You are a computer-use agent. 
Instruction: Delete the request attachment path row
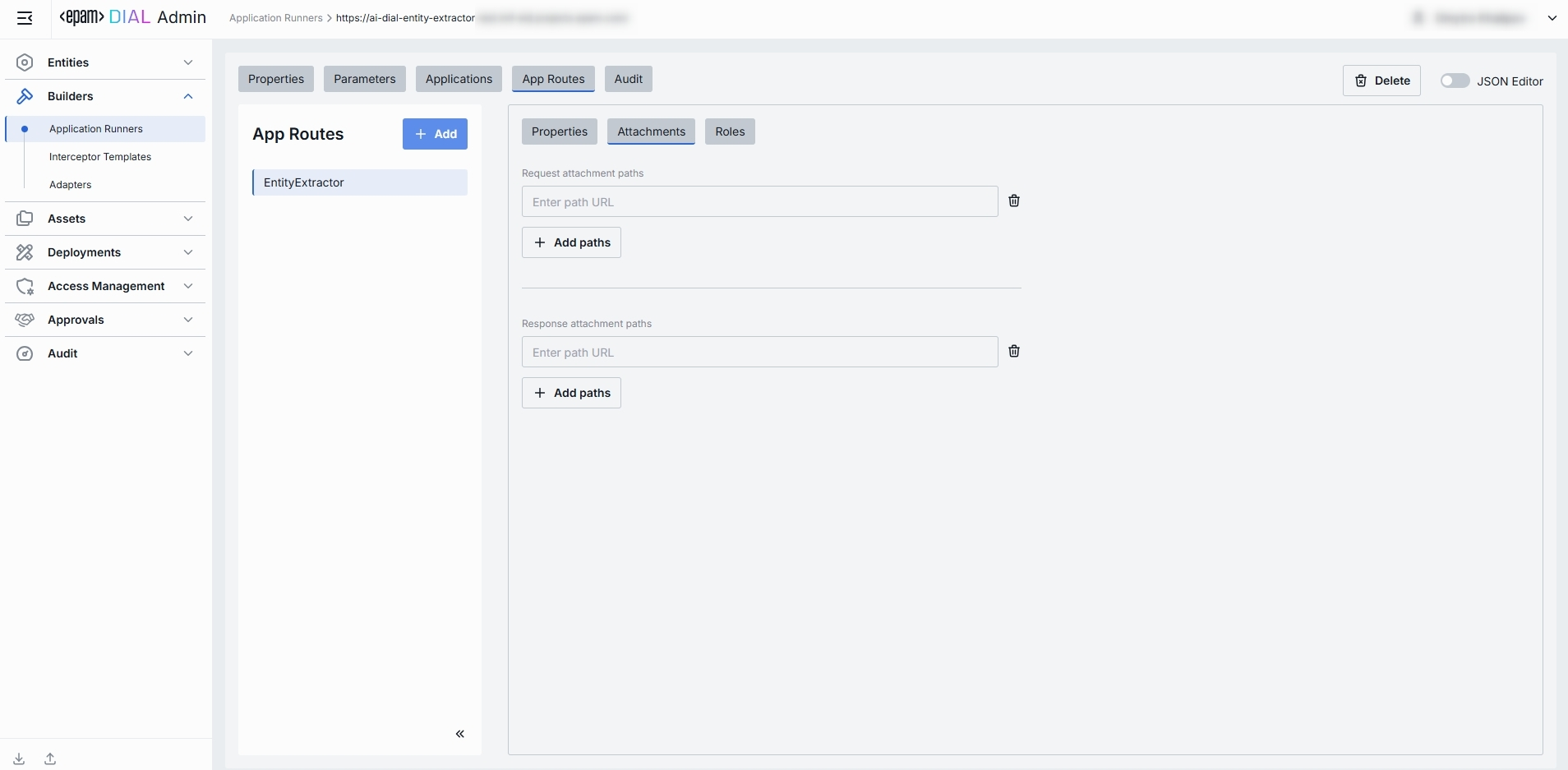1014,201
